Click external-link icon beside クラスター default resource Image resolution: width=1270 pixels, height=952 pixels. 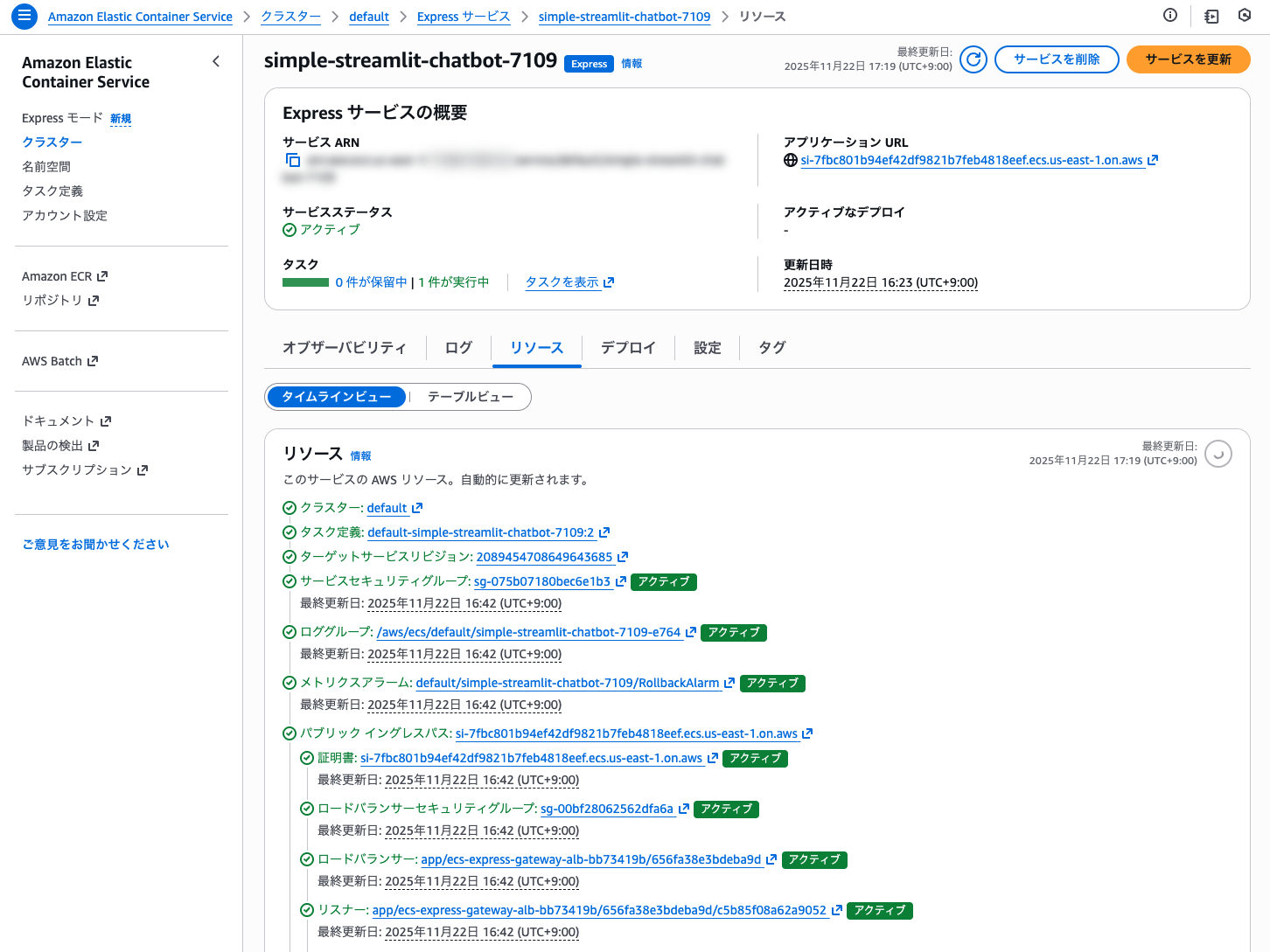pos(417,508)
